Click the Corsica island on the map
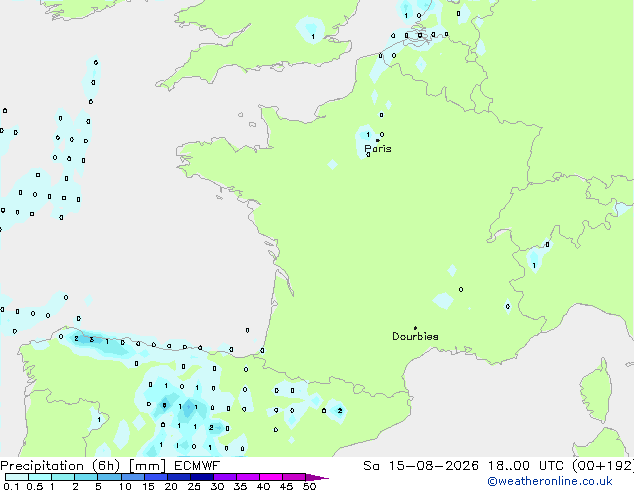 click(x=596, y=391)
